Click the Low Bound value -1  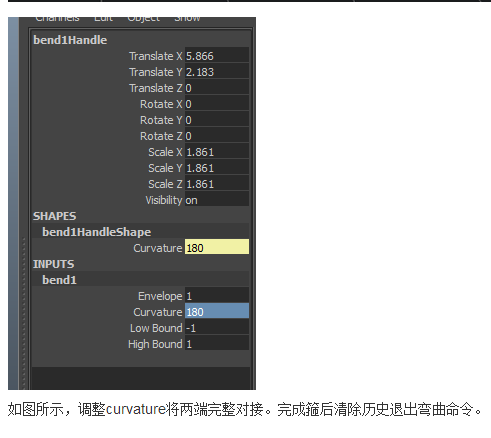(217, 328)
